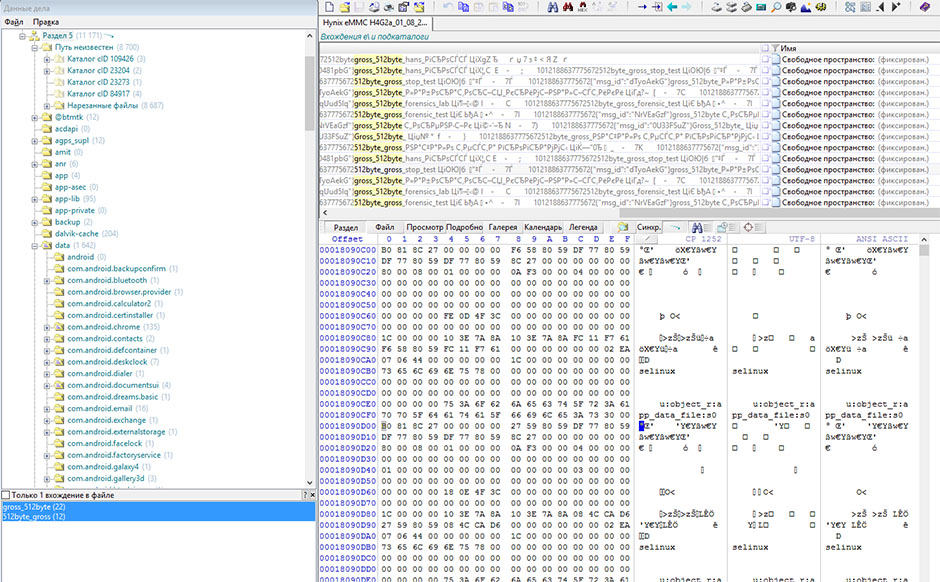Tick the checkbox of the first listing row
Image resolution: width=940 pixels, height=582 pixels.
(765, 61)
